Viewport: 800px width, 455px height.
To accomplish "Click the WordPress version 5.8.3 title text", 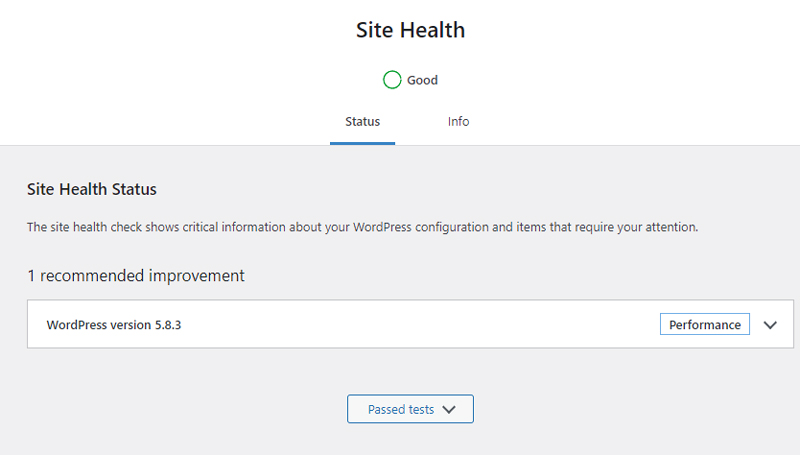I will [x=114, y=325].
